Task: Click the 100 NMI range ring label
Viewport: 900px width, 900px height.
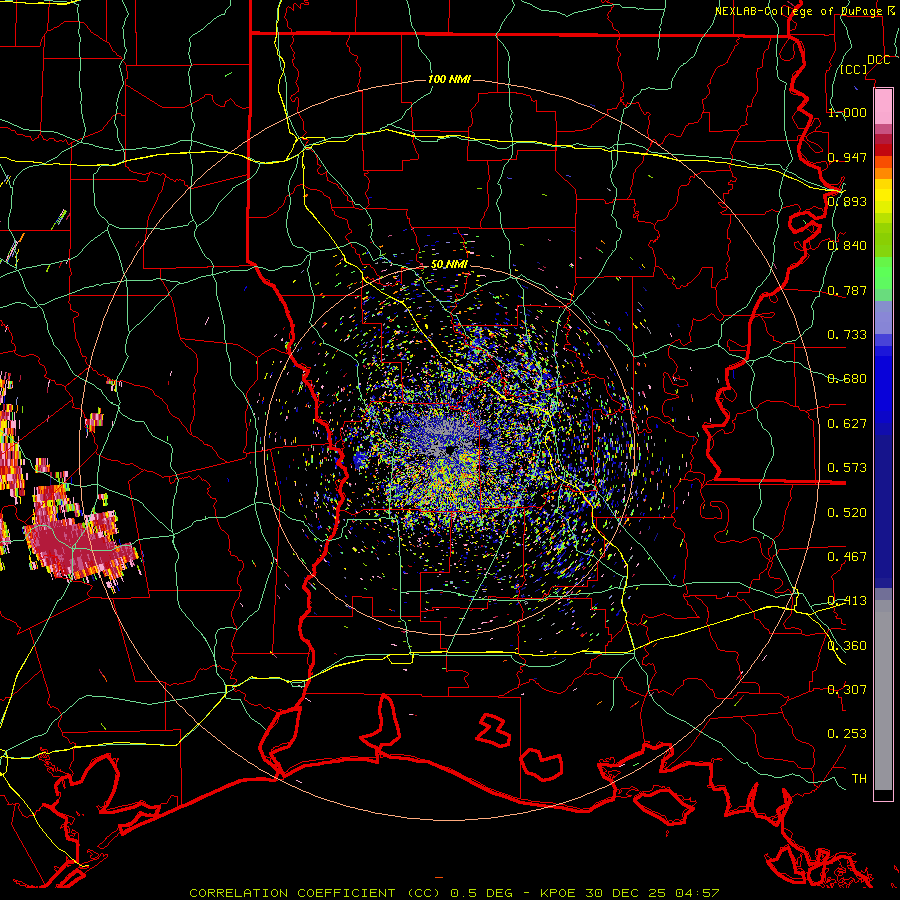Action: (x=449, y=79)
